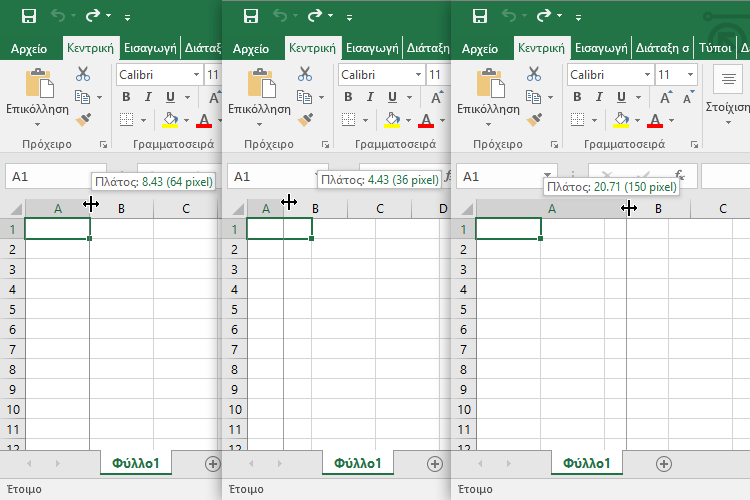Click the Redo arrow in the right Excel window

(543, 16)
